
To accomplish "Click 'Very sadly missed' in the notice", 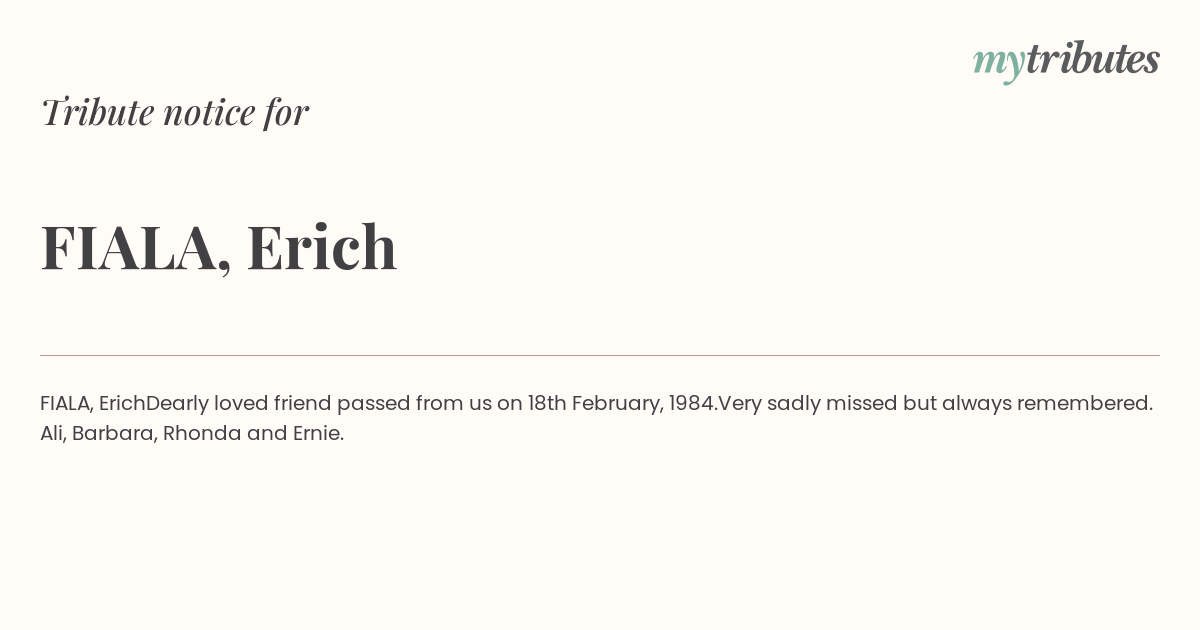I will pos(808,404).
